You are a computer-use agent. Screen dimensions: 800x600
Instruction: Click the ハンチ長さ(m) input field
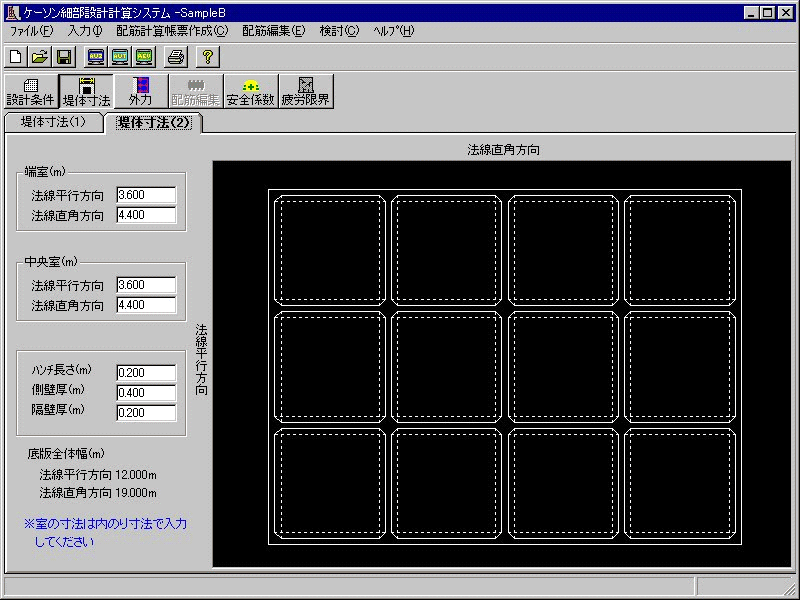(x=146, y=373)
